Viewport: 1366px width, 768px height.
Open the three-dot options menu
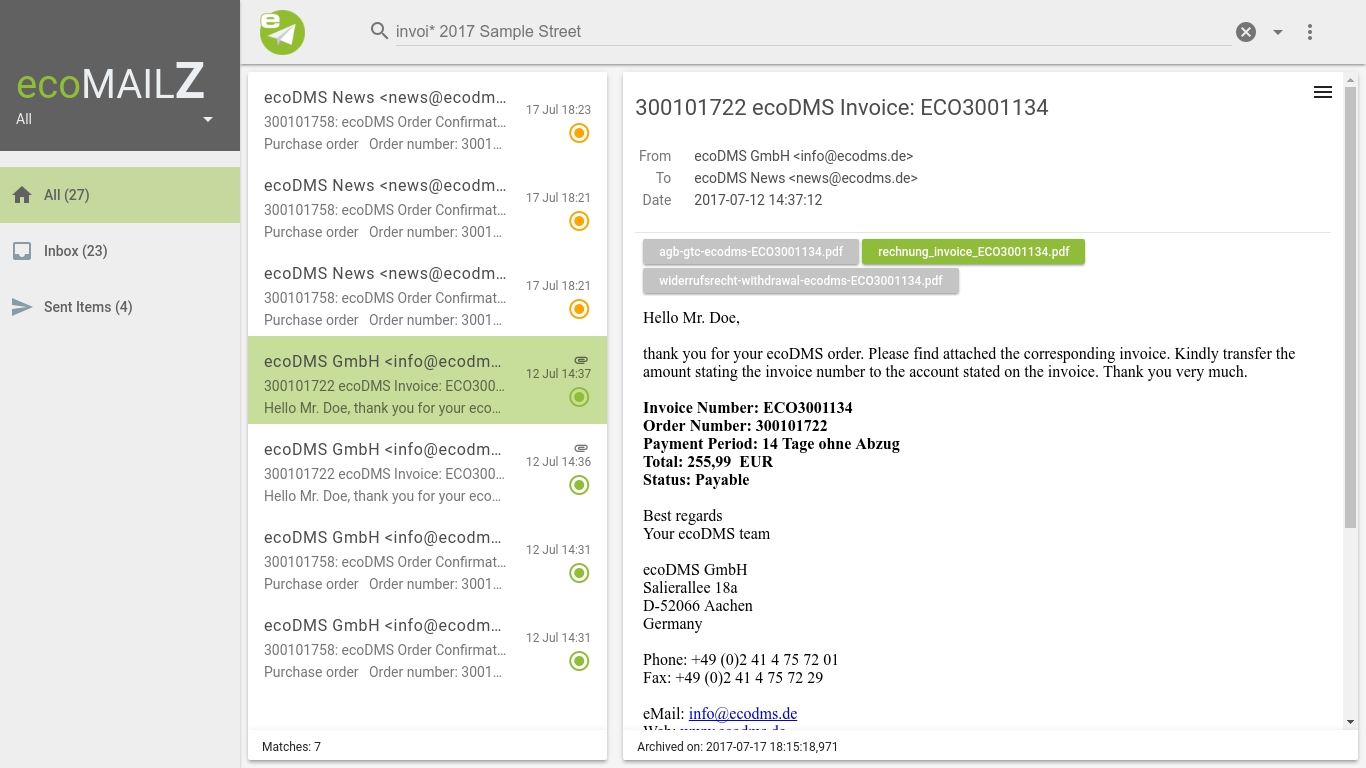1310,32
